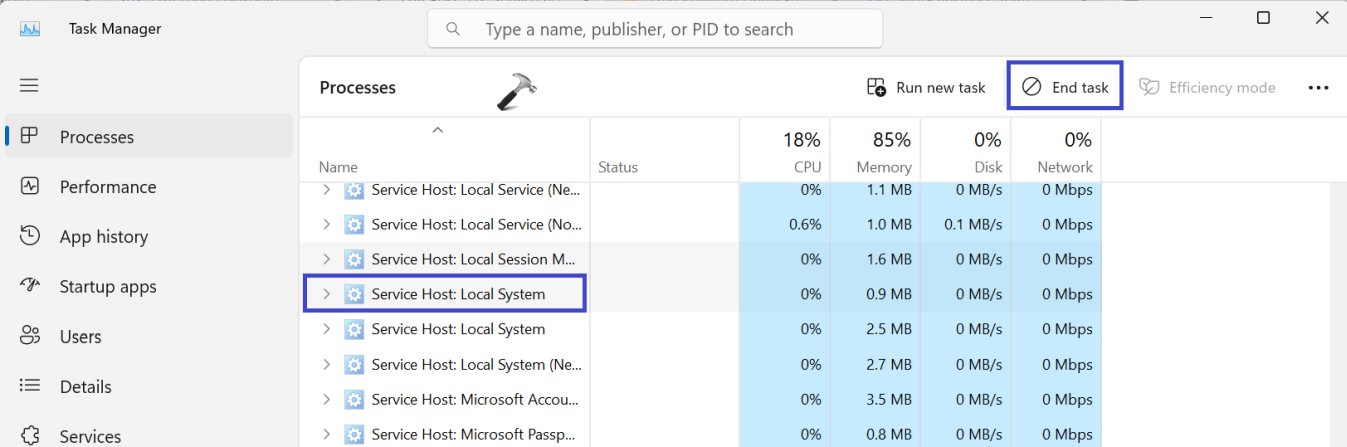Click the three-dots more options icon
Viewport: 1347px width, 447px height.
click(1318, 88)
